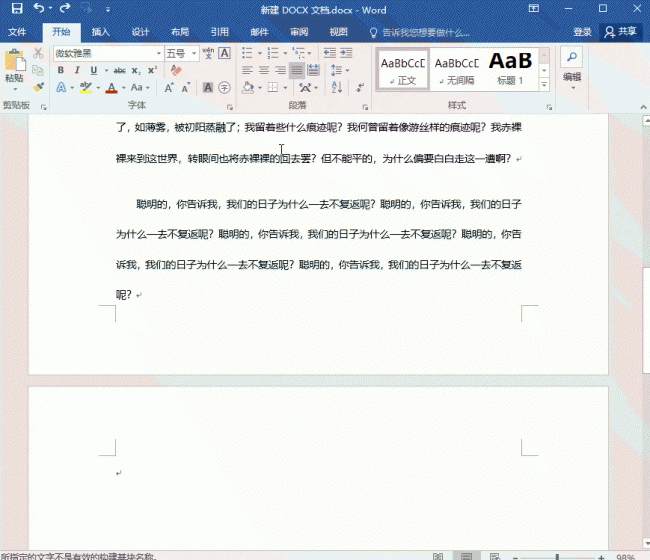Decrease the font size with A▼
This screenshot has height=560, width=650.
[185, 87]
